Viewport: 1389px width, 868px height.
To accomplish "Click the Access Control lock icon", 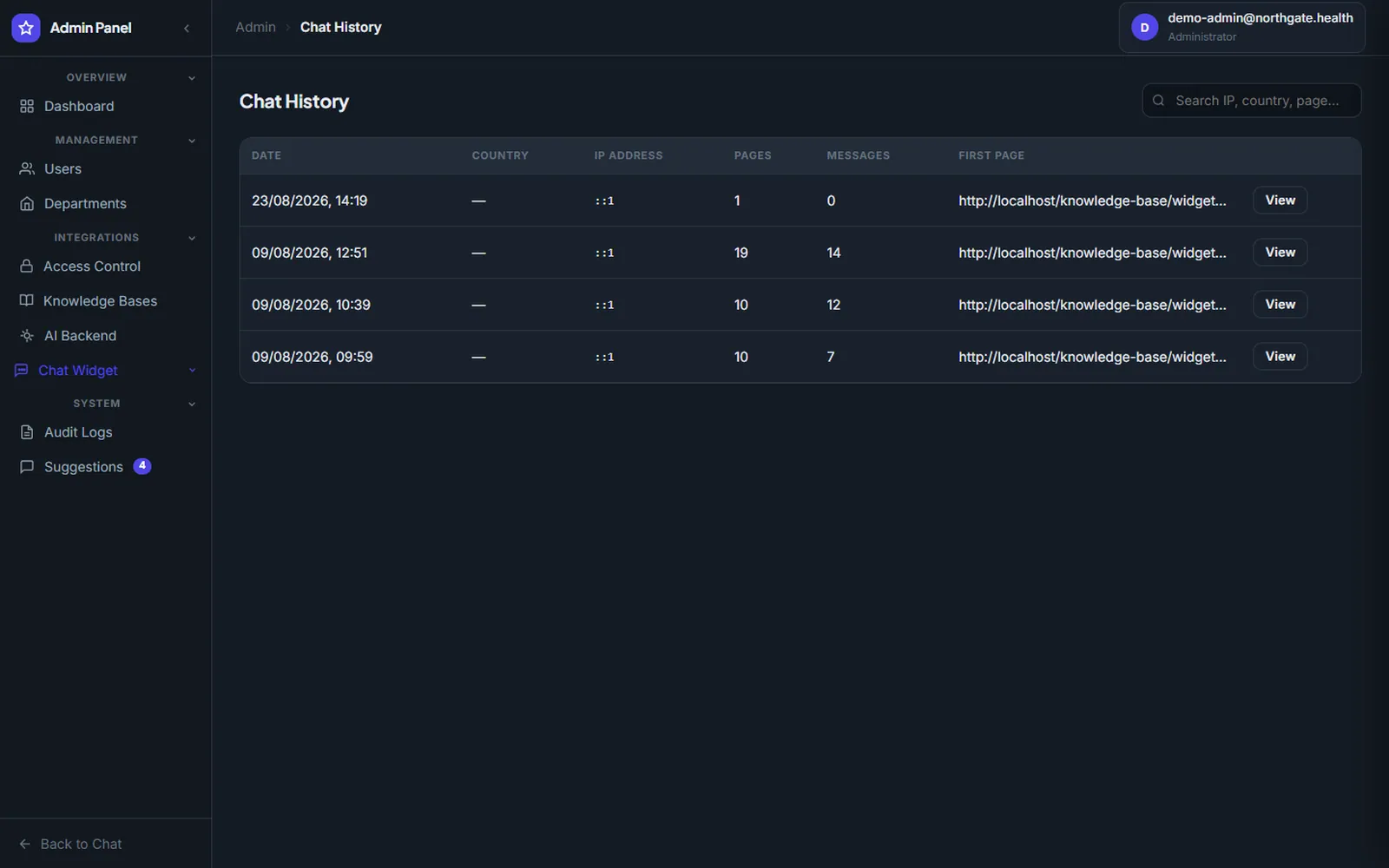I will tap(27, 266).
